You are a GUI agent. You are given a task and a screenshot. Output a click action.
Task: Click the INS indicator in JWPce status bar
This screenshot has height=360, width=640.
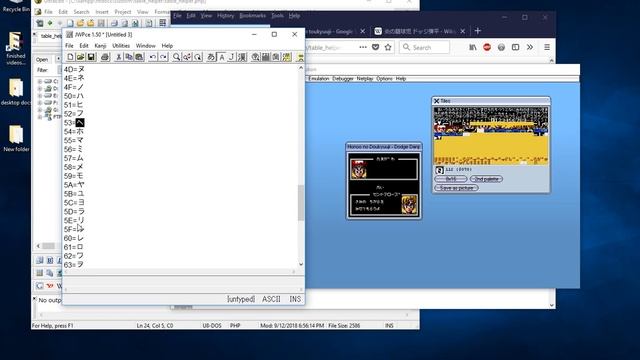click(x=295, y=299)
